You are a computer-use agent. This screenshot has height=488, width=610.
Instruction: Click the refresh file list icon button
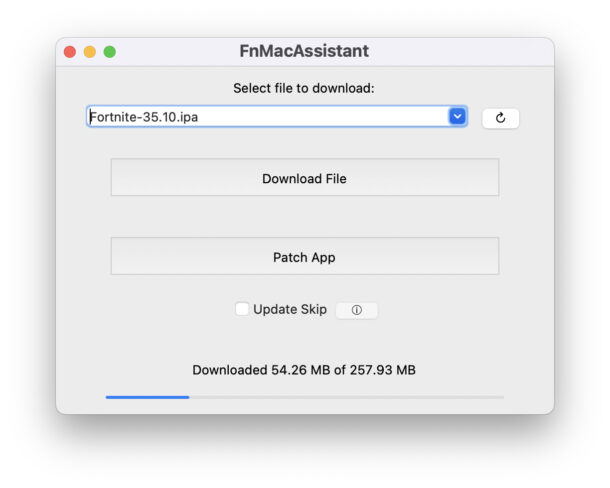pyautogui.click(x=500, y=118)
